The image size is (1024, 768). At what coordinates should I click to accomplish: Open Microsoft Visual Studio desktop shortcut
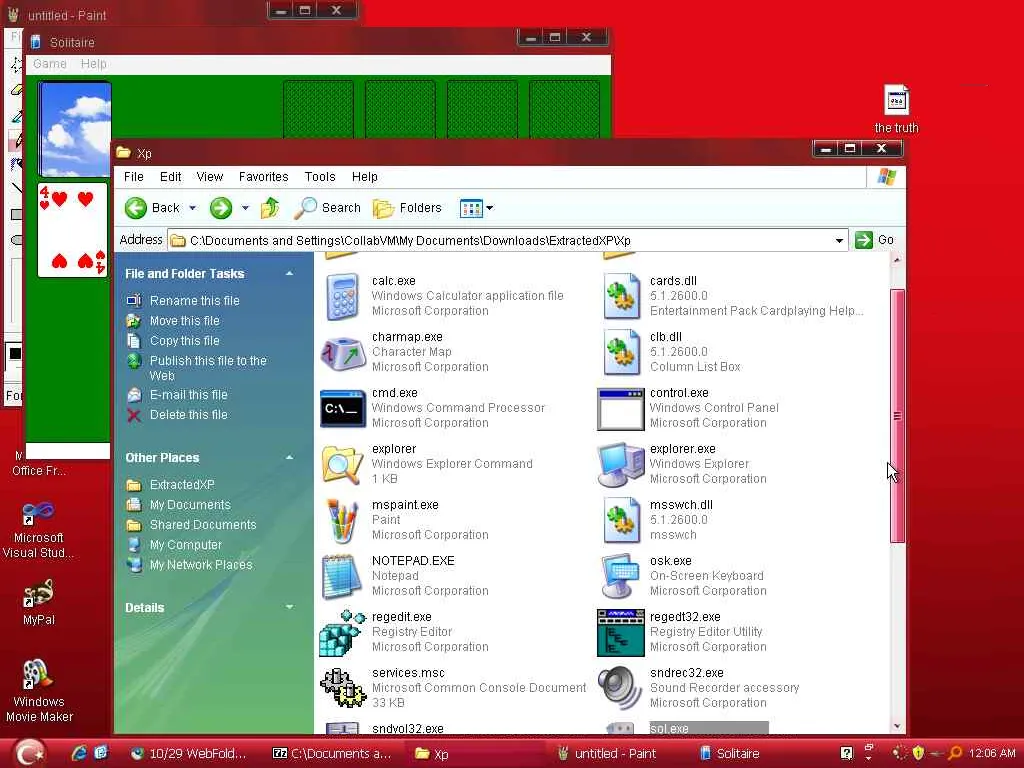(x=38, y=530)
